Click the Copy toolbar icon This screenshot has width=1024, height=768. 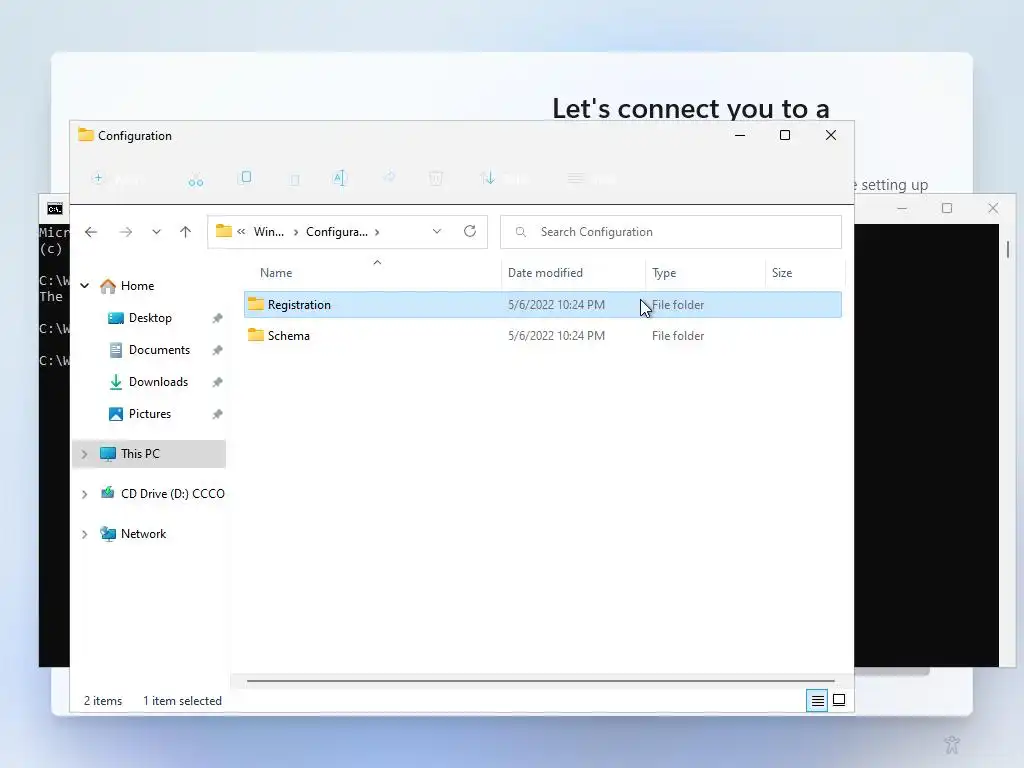(246, 178)
